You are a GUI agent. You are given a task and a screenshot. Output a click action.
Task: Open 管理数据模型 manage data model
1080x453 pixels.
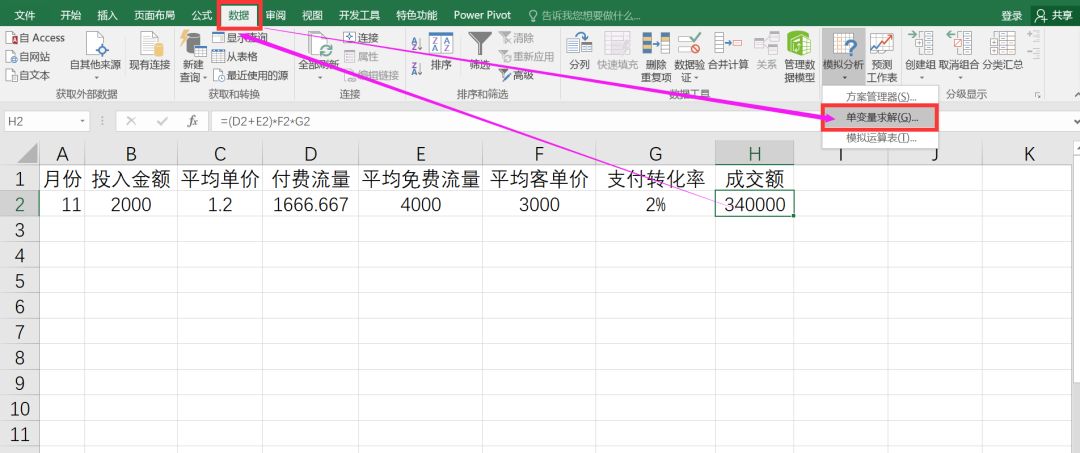800,57
